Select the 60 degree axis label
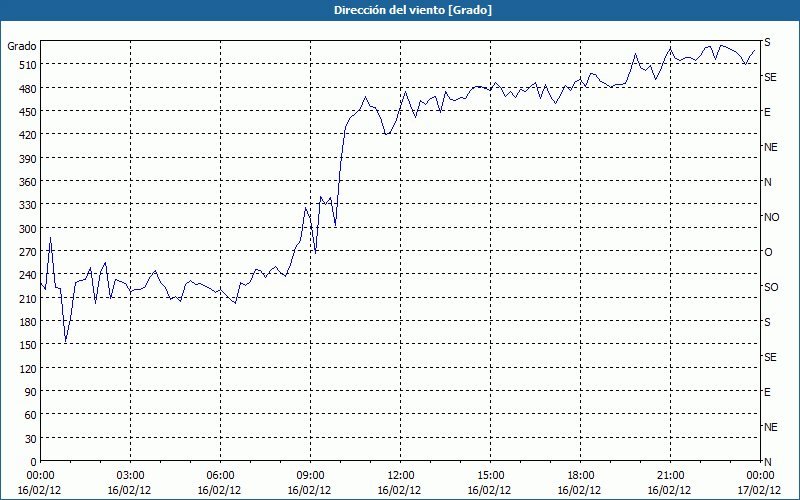 (x=31, y=415)
